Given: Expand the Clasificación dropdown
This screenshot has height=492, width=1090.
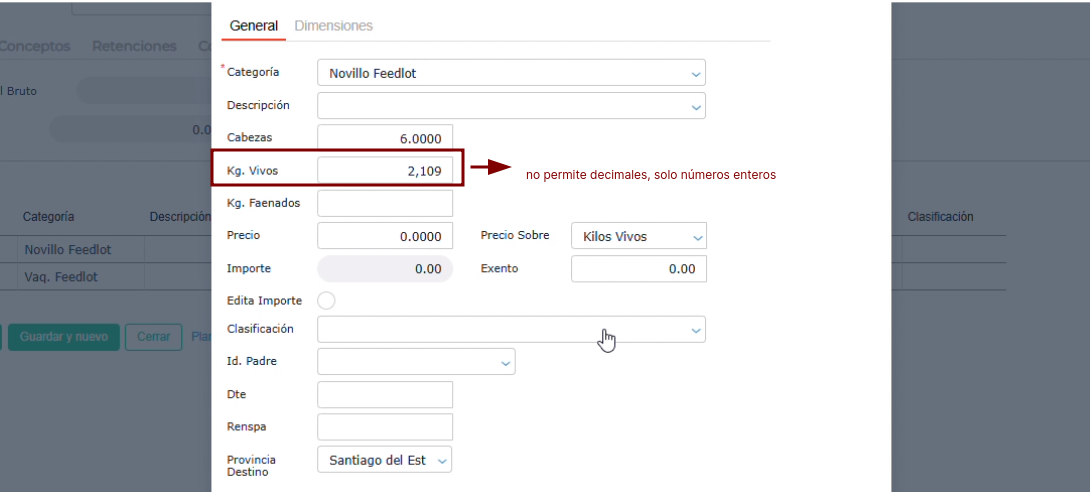Looking at the screenshot, I should pyautogui.click(x=510, y=329).
